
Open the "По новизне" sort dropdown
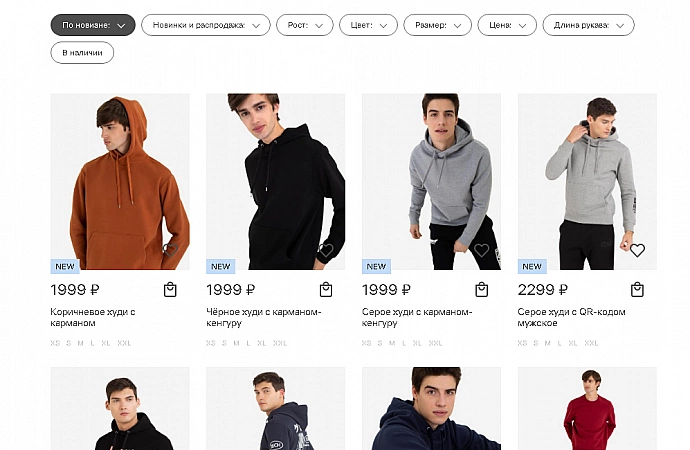tap(93, 25)
